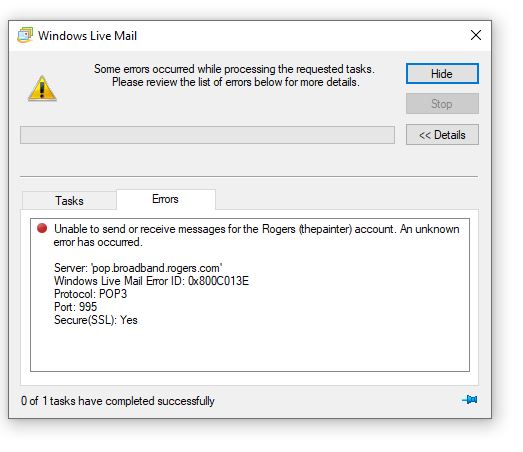Click the red error bullet icon

pyautogui.click(x=42, y=228)
